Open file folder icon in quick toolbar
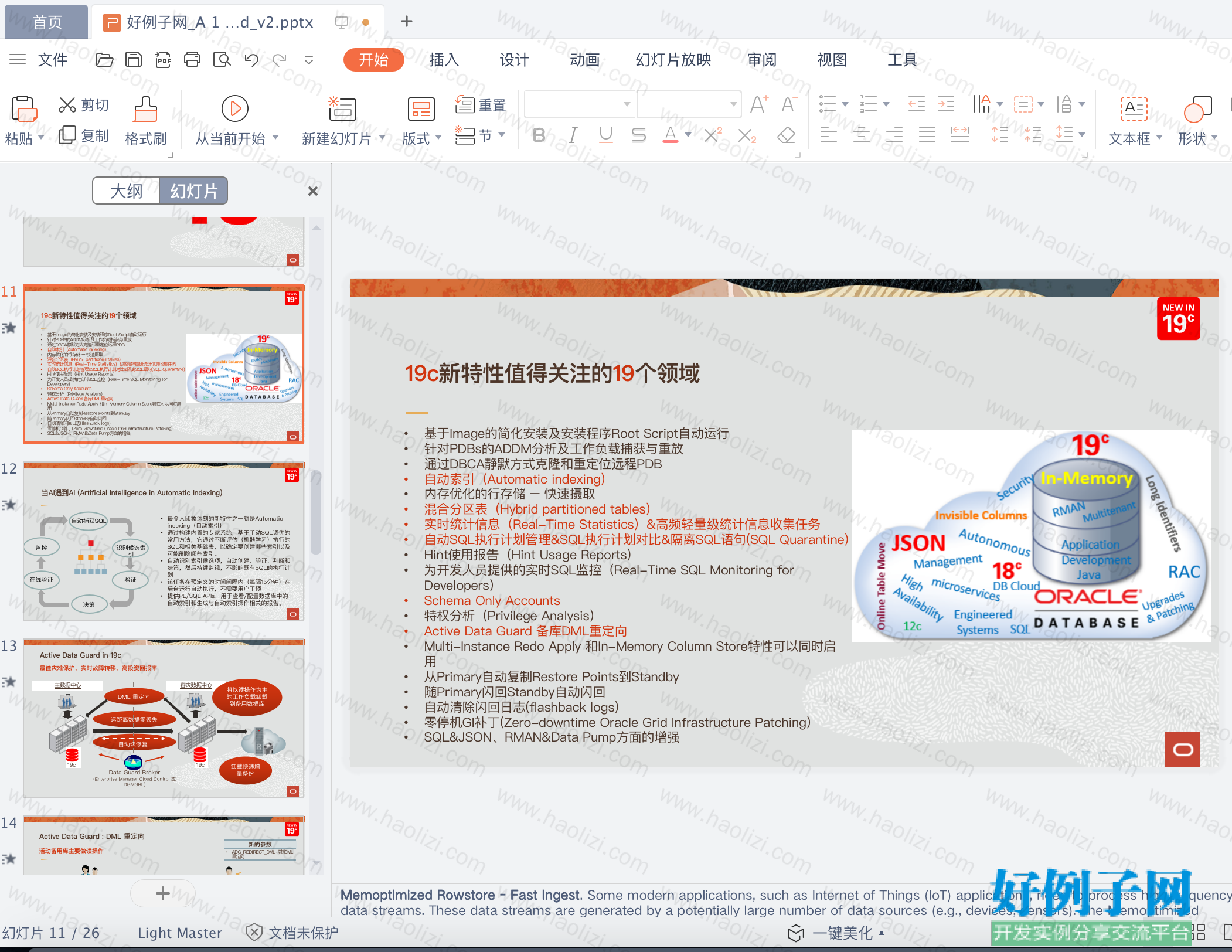1232x952 pixels. 104,60
